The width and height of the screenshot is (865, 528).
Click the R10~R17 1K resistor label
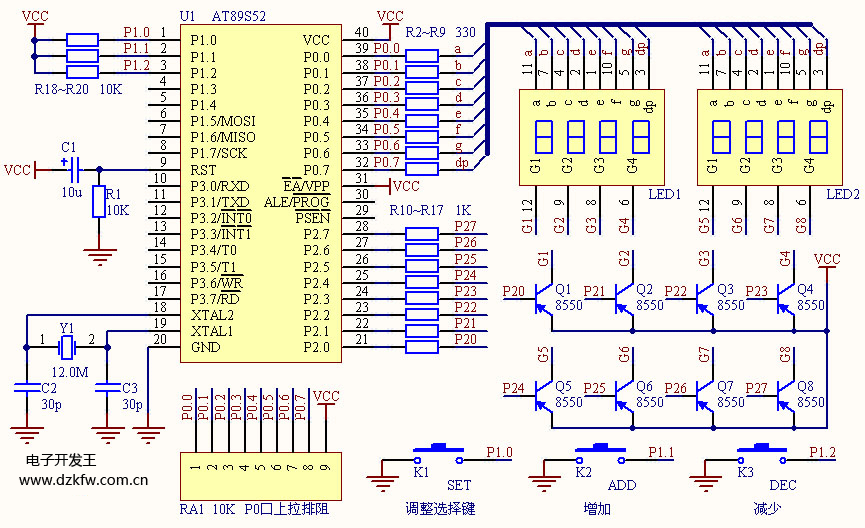[430, 211]
